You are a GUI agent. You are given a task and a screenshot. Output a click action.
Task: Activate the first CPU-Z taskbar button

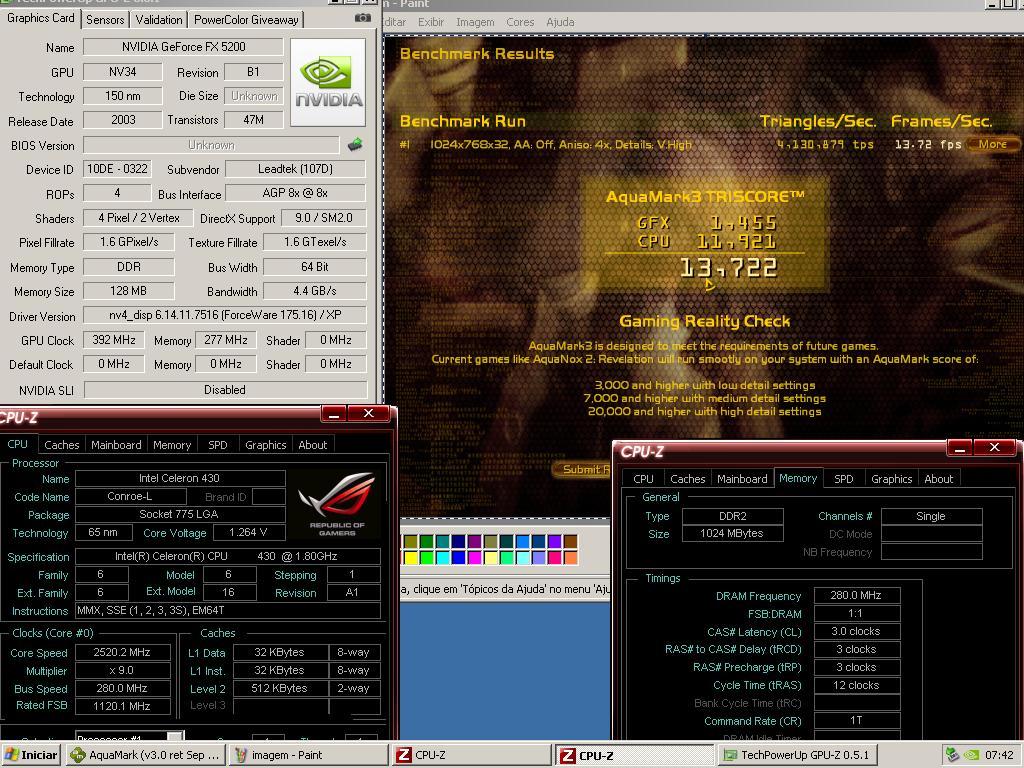coord(472,755)
